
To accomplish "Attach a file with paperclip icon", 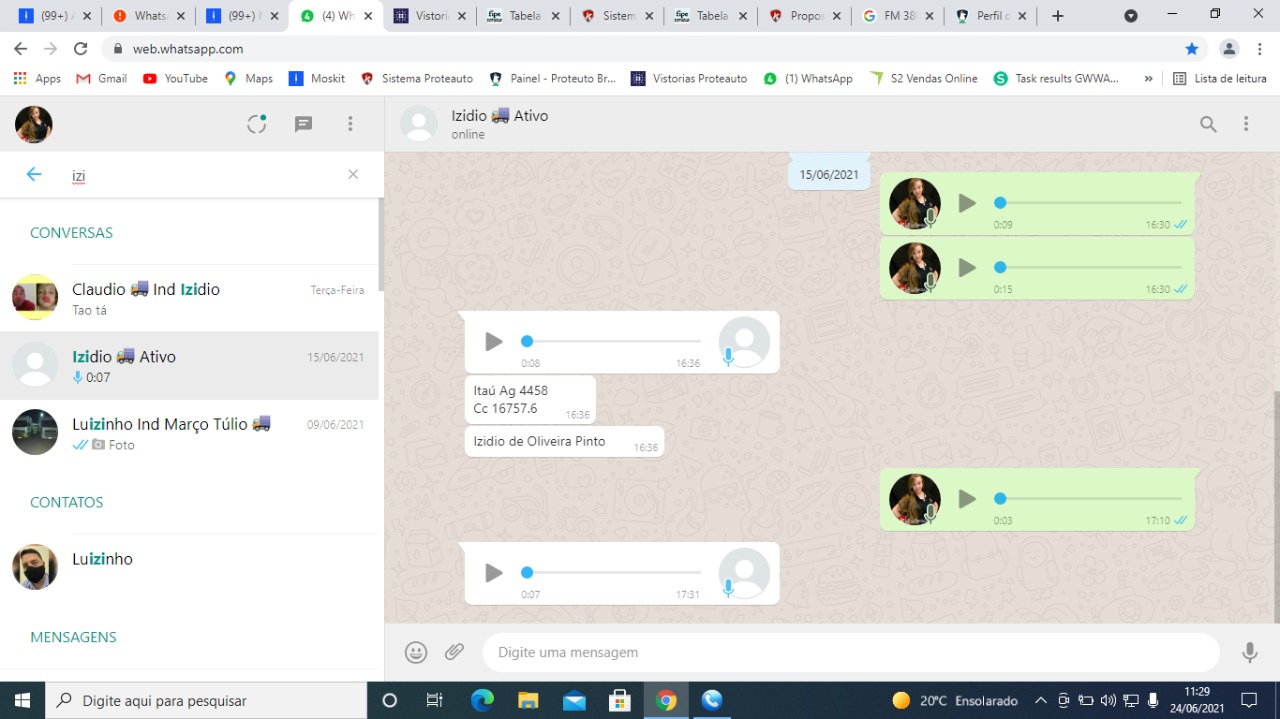I will [x=455, y=652].
